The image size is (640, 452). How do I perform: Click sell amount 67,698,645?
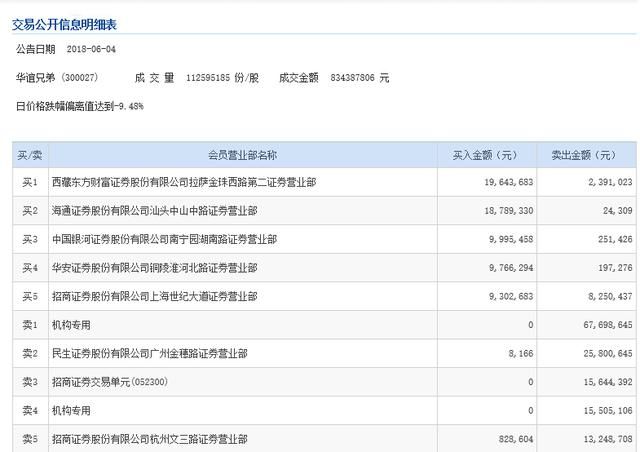pyautogui.click(x=608, y=325)
